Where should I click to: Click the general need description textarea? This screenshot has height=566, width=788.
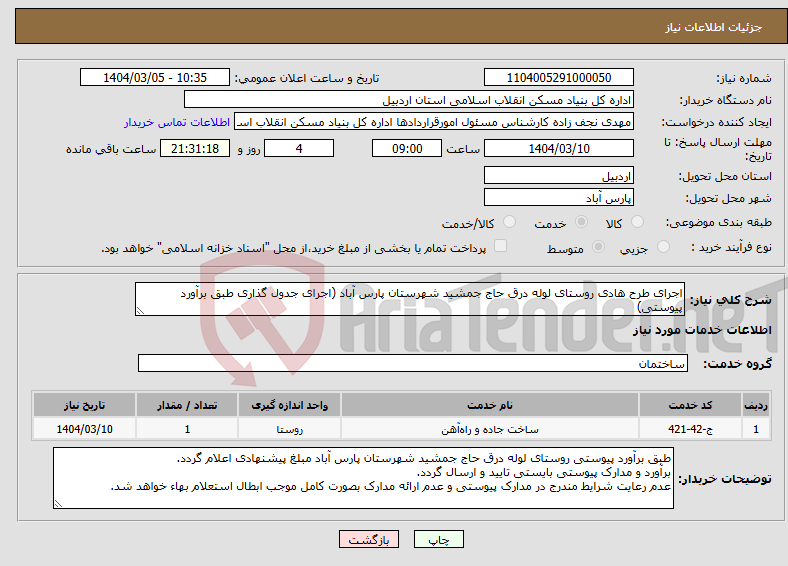pos(410,299)
